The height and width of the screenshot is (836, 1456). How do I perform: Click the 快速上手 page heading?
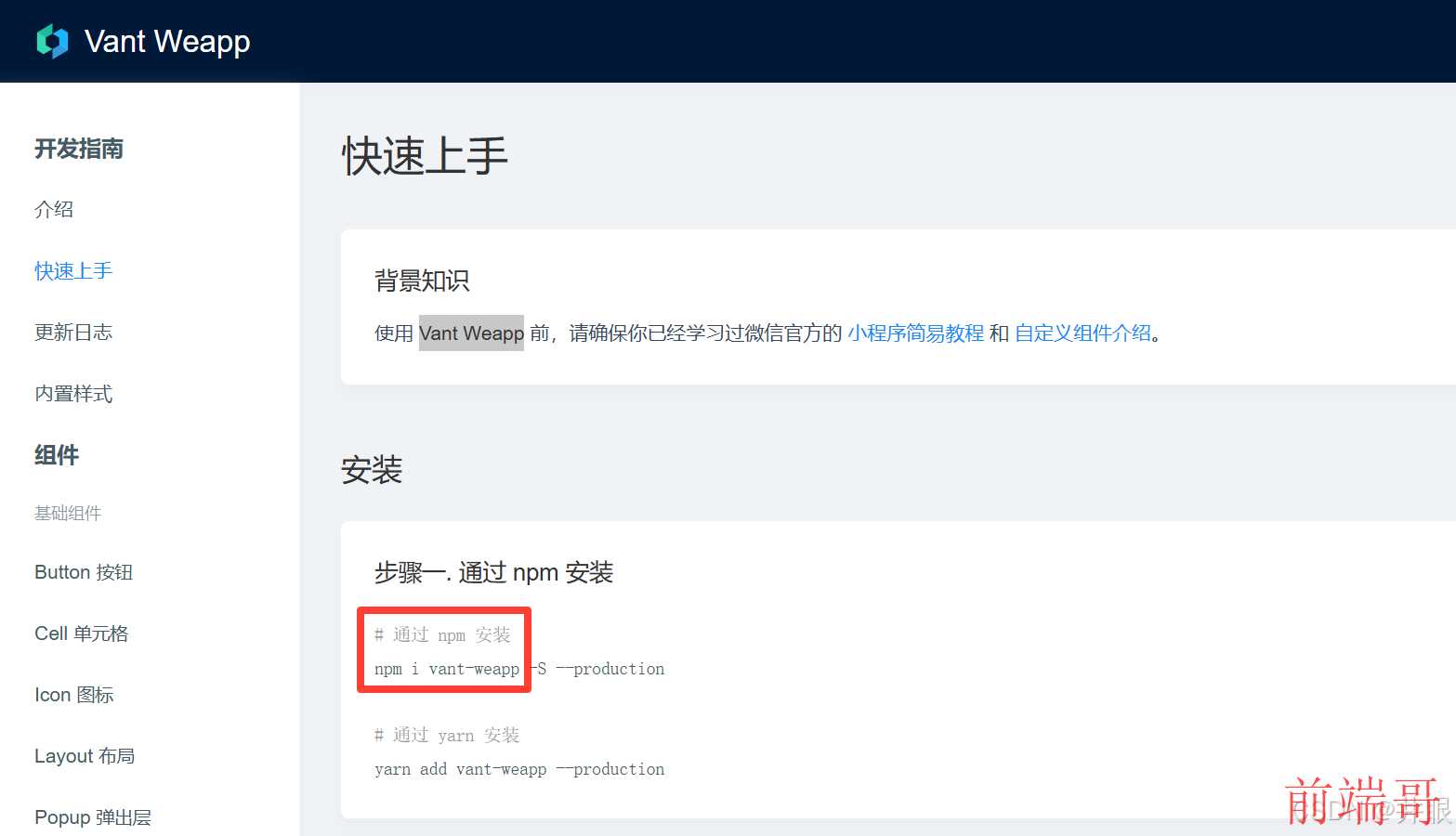pos(425,156)
